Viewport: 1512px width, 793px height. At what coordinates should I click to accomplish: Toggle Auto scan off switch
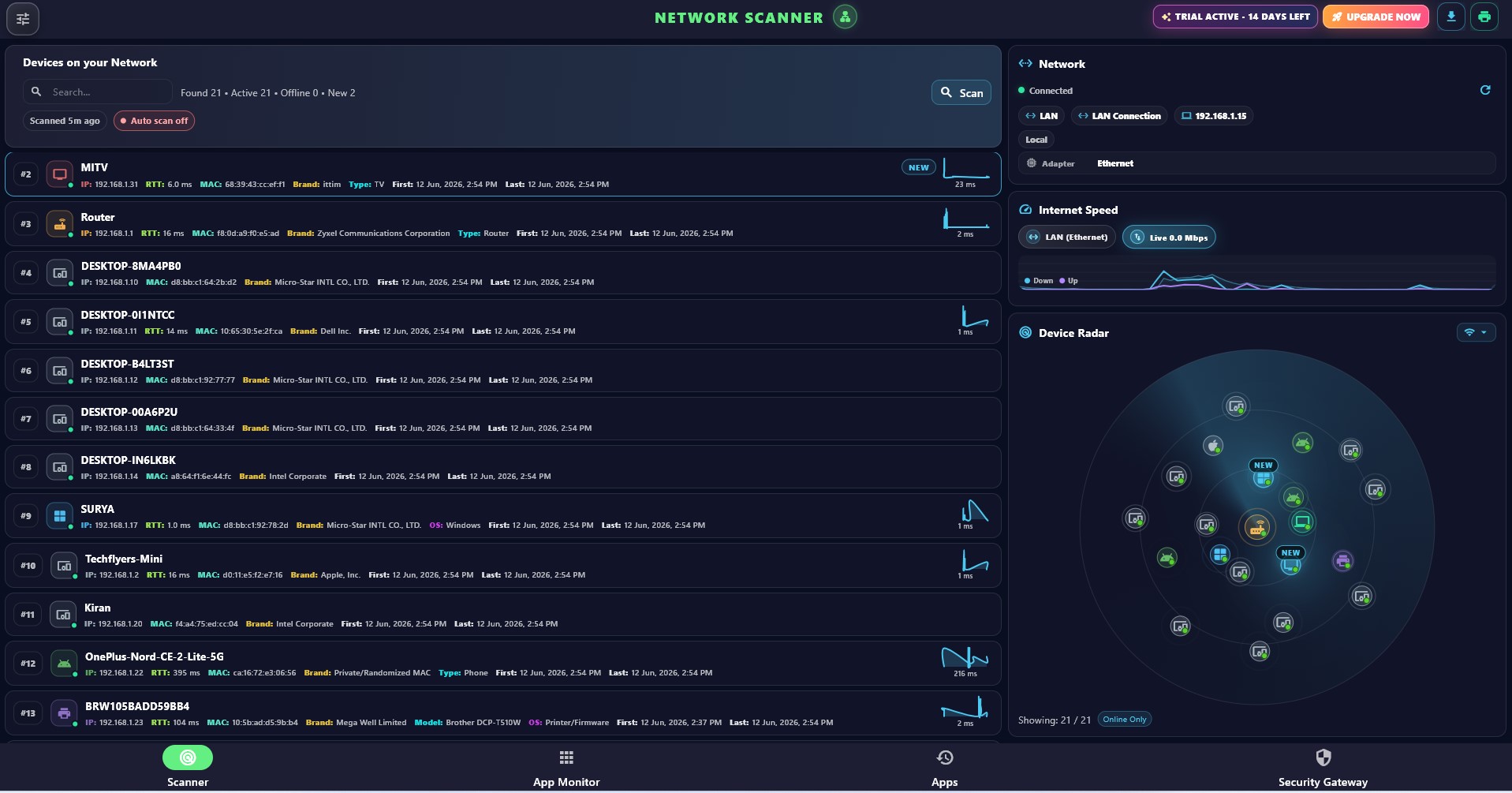[x=154, y=121]
